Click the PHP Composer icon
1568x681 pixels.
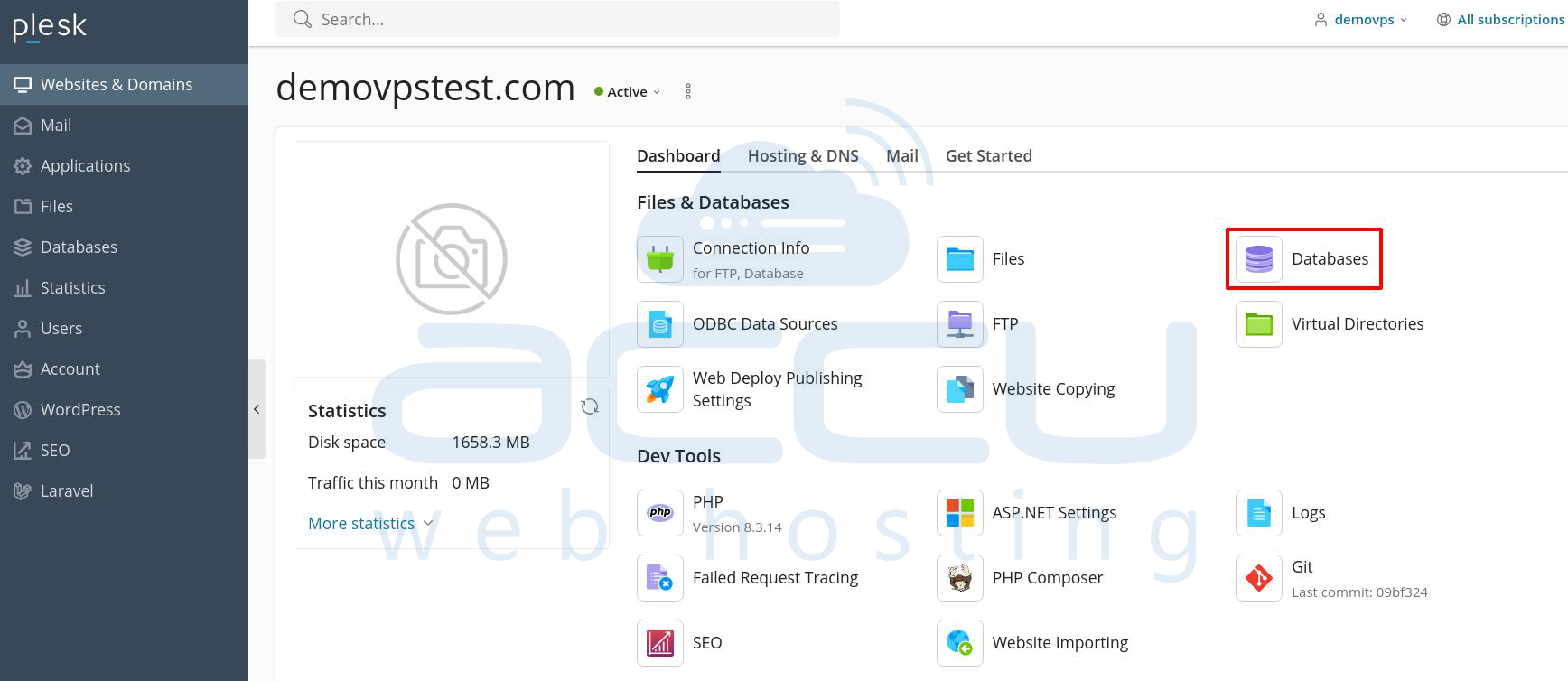tap(960, 578)
